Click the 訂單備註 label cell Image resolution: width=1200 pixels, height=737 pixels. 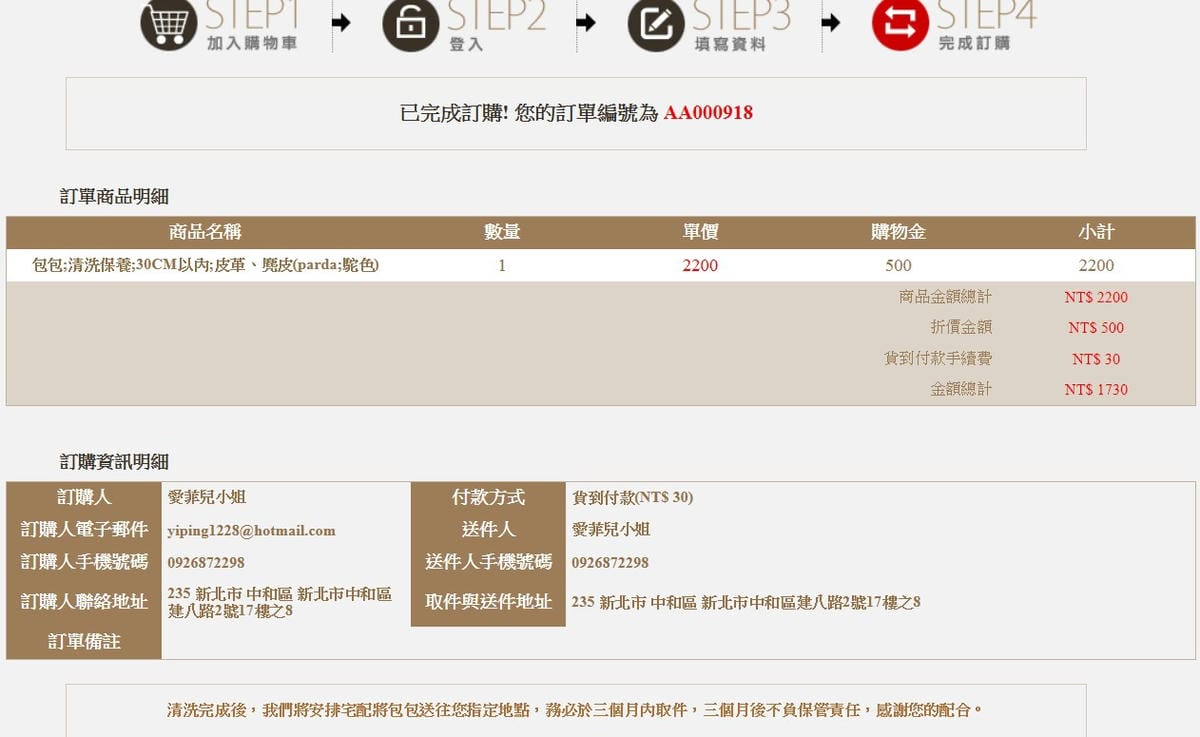(x=84, y=642)
